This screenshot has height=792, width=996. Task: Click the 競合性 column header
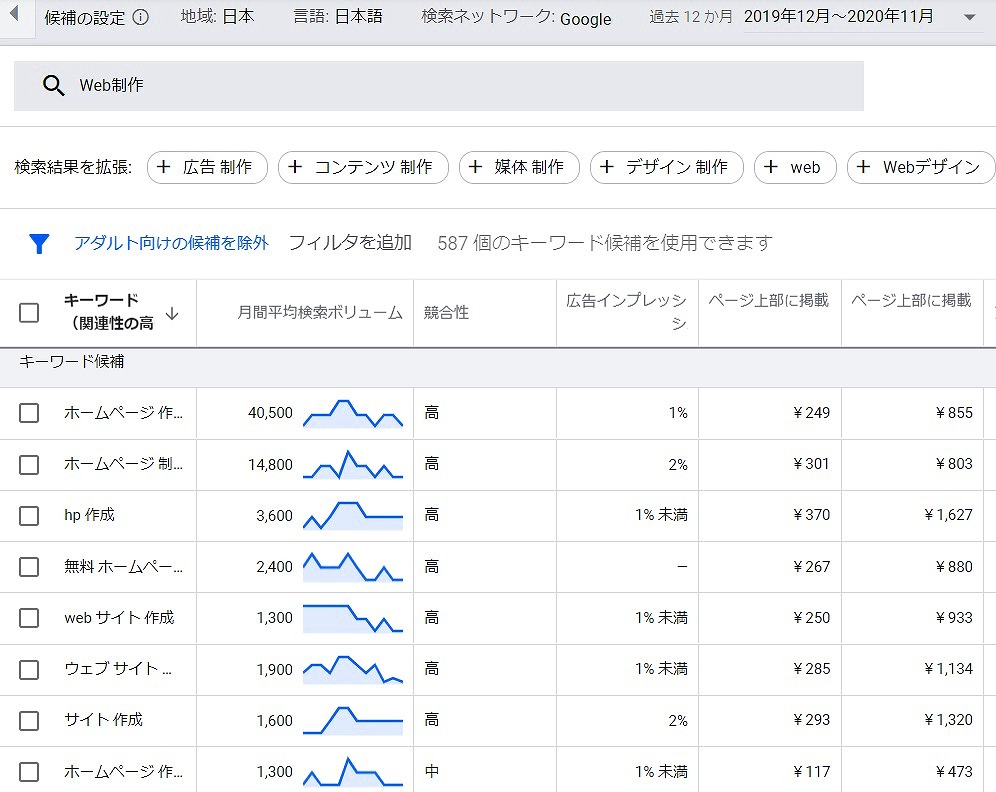point(446,313)
